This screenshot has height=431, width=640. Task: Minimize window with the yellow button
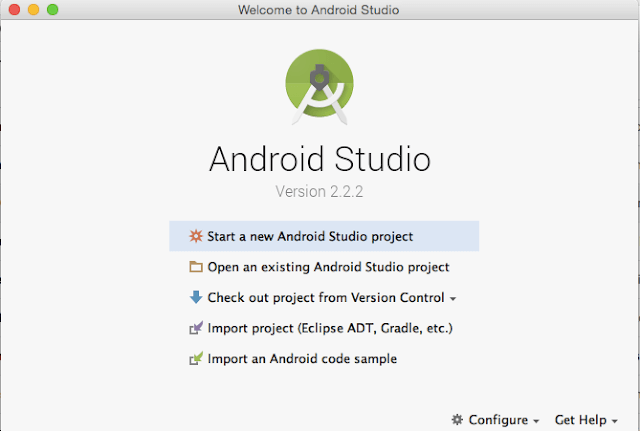(x=33, y=9)
